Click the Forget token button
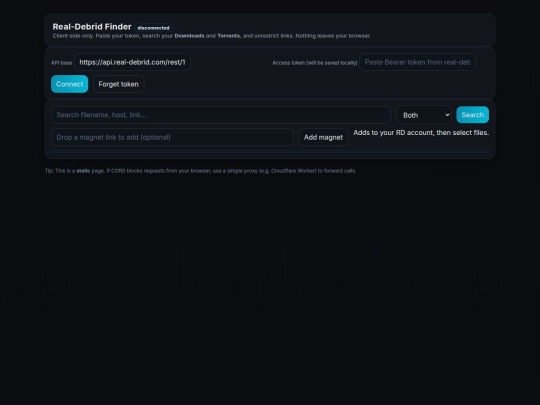This screenshot has width=540, height=405. [118, 84]
